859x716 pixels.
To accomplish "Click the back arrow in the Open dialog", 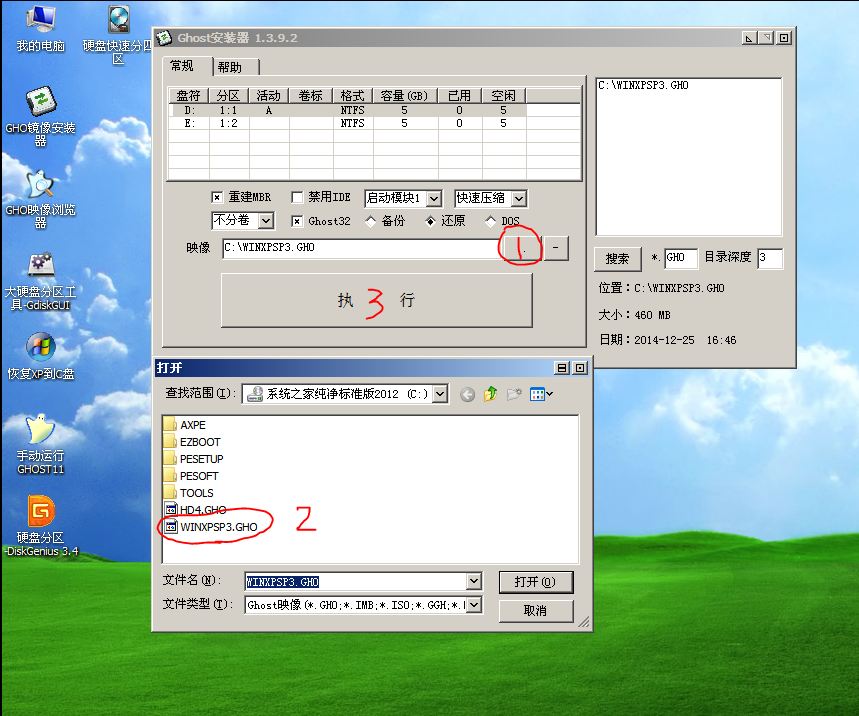I will 467,394.
